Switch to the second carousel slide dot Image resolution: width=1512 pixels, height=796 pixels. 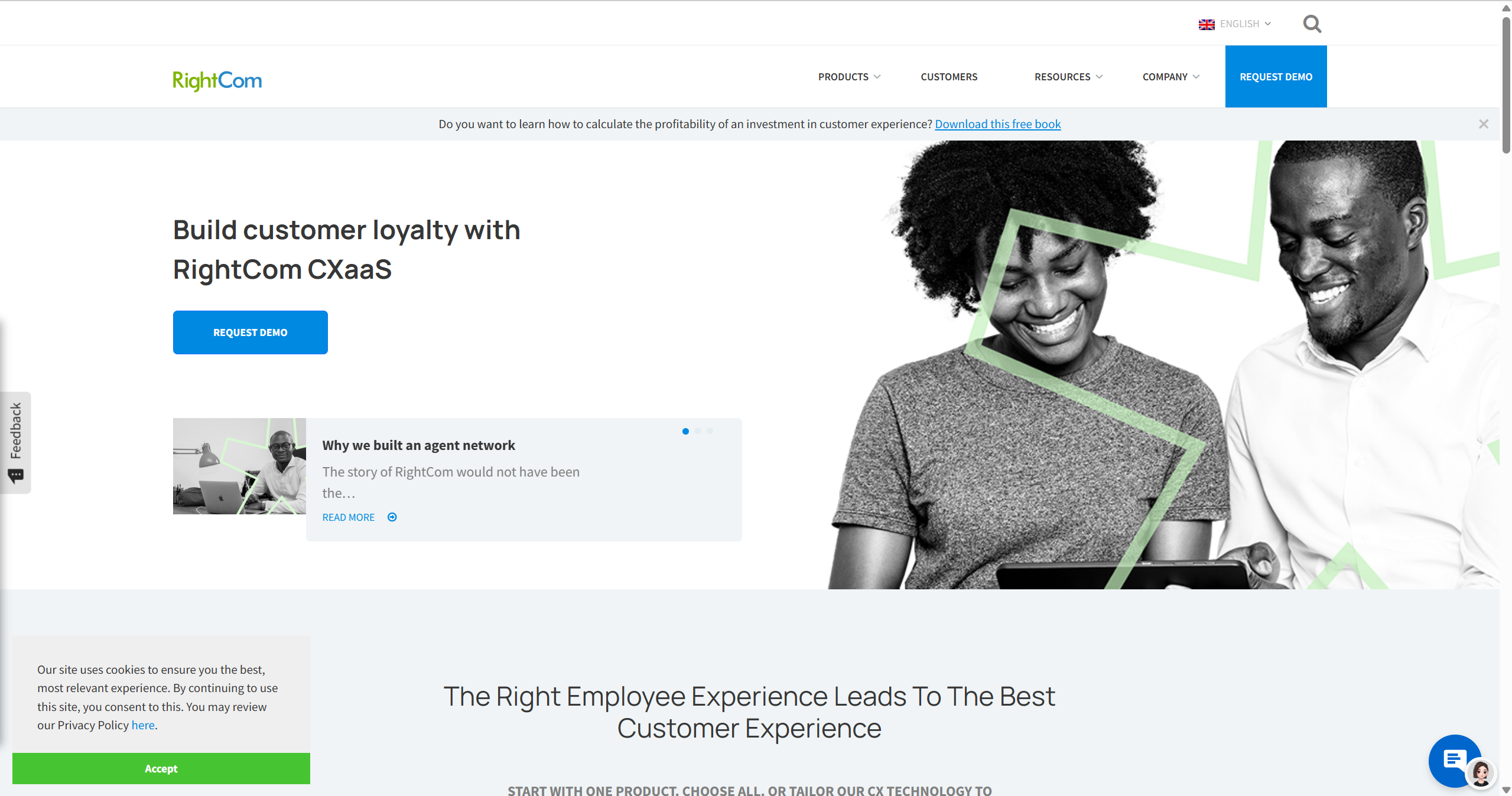pyautogui.click(x=698, y=431)
